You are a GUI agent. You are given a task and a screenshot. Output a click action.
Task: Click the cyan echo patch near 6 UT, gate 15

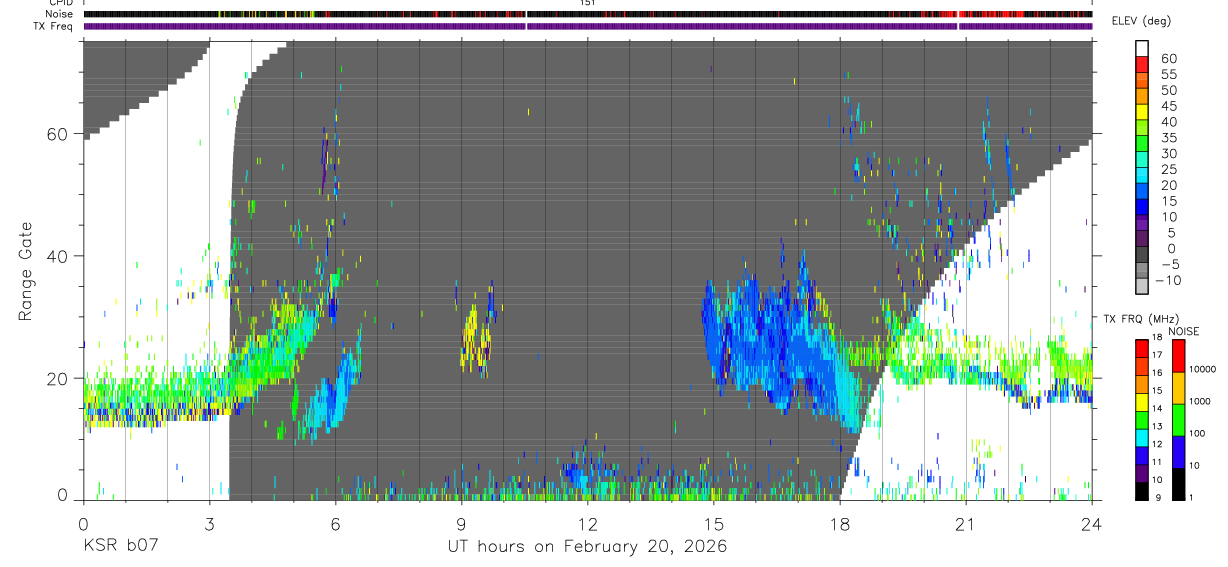coord(333,395)
